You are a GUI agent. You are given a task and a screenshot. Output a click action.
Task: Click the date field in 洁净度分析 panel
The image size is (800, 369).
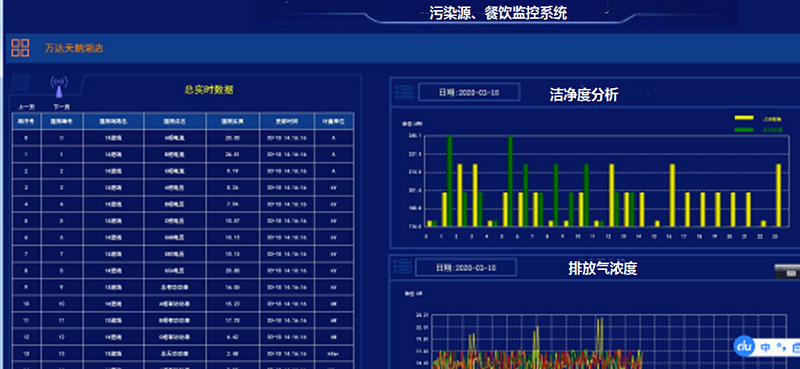point(469,92)
